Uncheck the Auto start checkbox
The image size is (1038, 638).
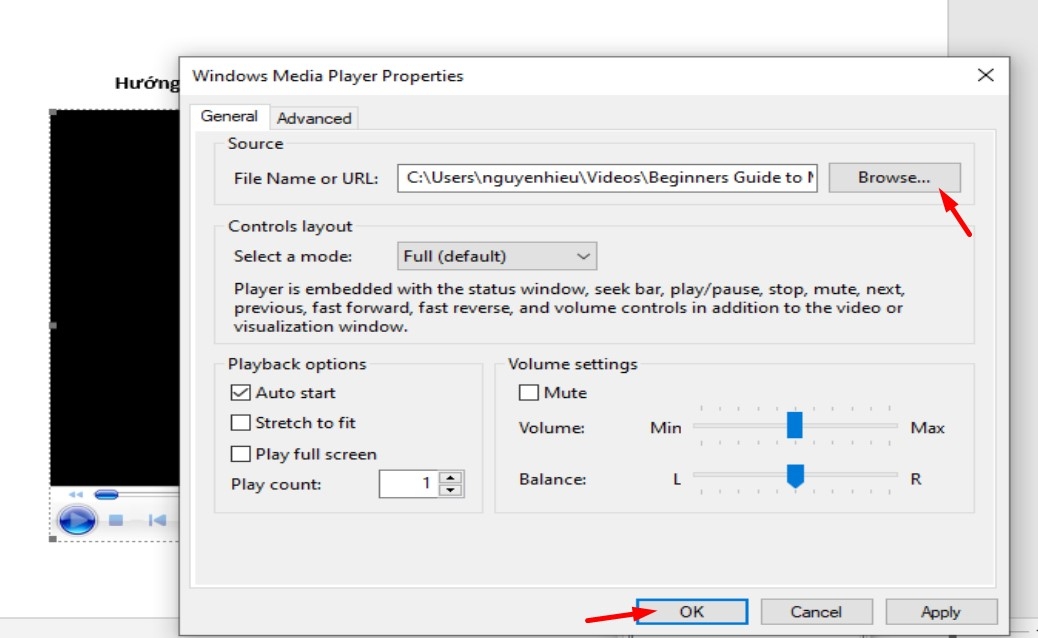240,392
